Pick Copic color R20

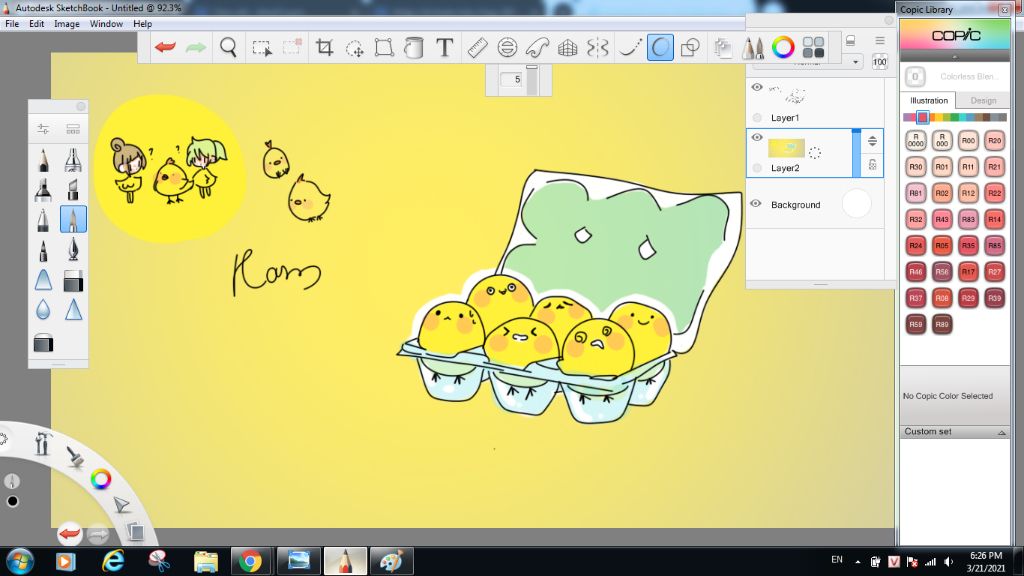point(994,140)
